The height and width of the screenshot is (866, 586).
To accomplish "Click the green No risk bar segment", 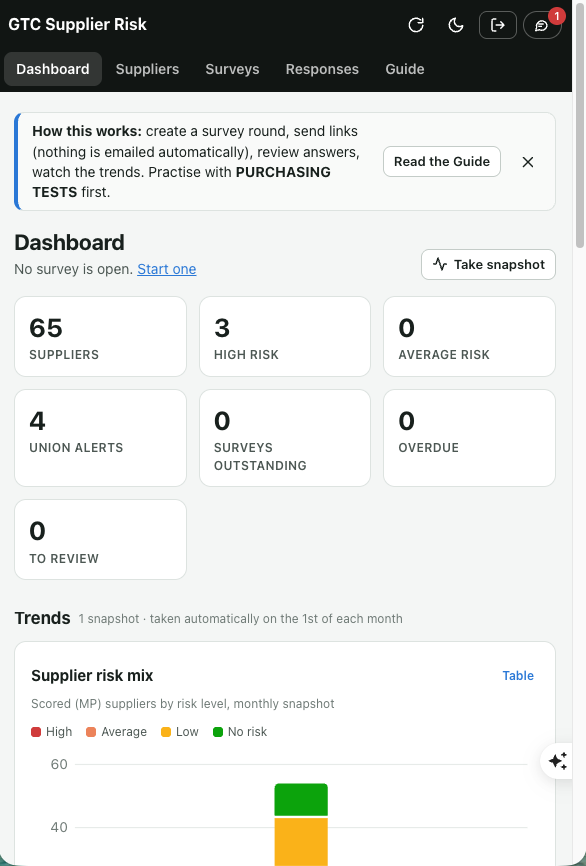I will point(301,800).
